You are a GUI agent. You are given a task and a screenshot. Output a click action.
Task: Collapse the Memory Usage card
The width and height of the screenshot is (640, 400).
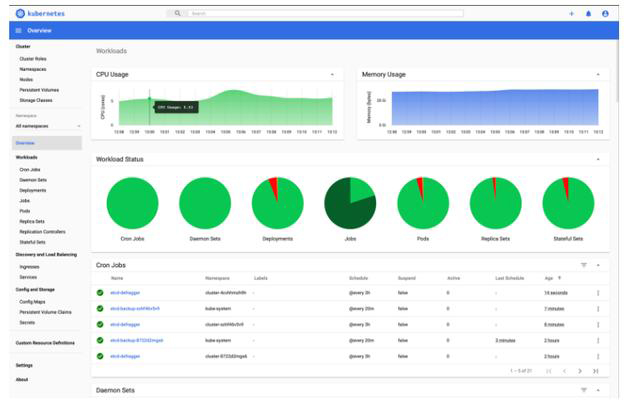[598, 75]
